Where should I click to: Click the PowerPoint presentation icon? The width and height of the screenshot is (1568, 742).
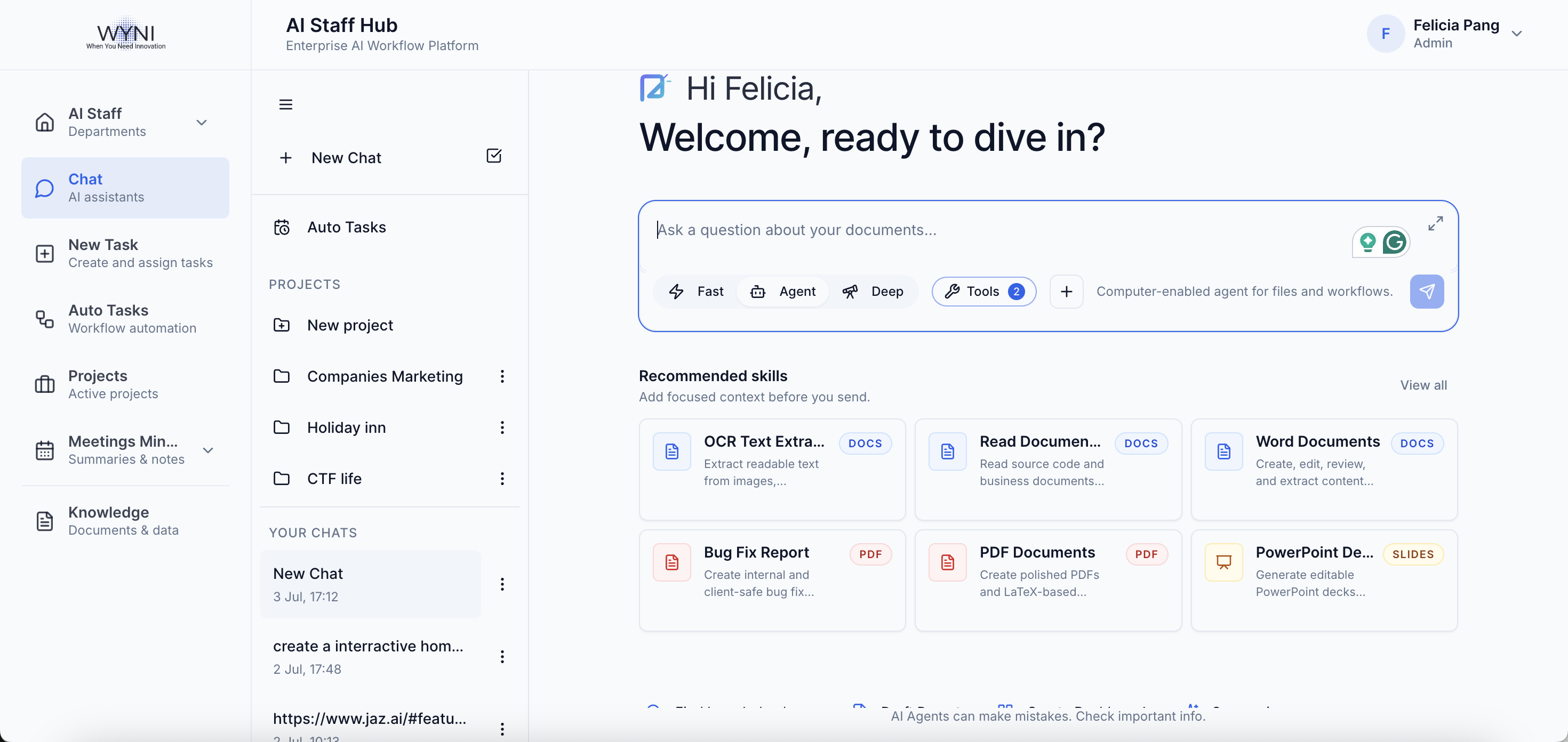pyautogui.click(x=1223, y=562)
